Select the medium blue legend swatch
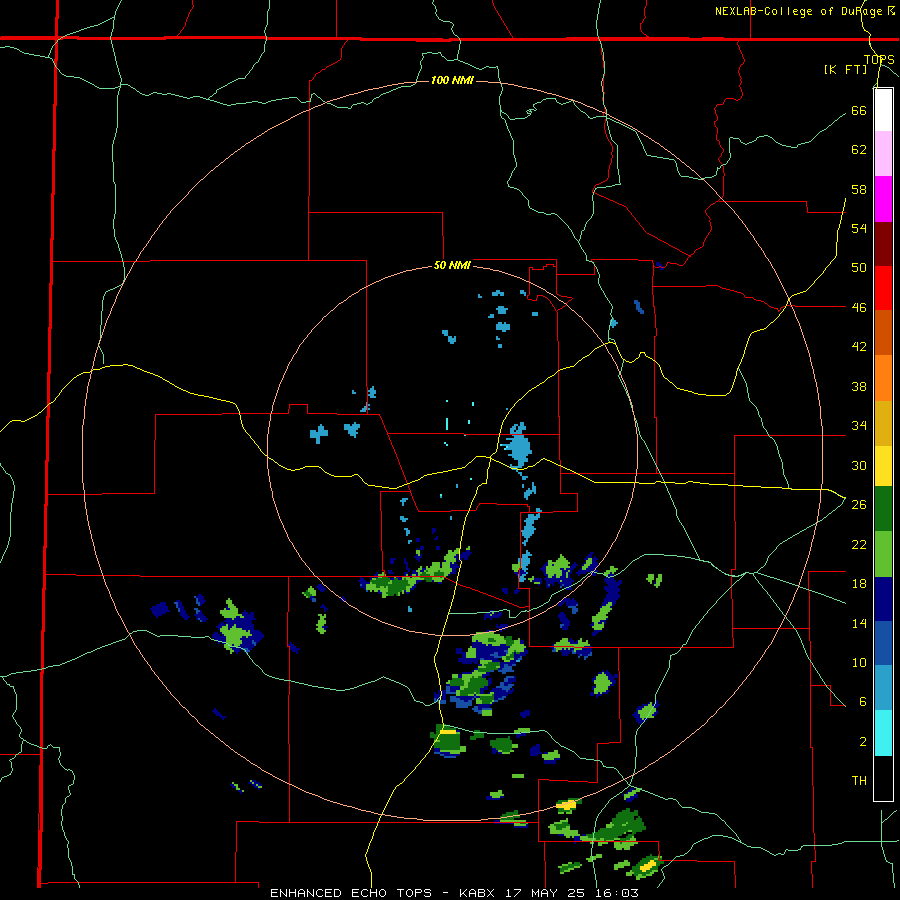The width and height of the screenshot is (900, 900). coord(883,643)
